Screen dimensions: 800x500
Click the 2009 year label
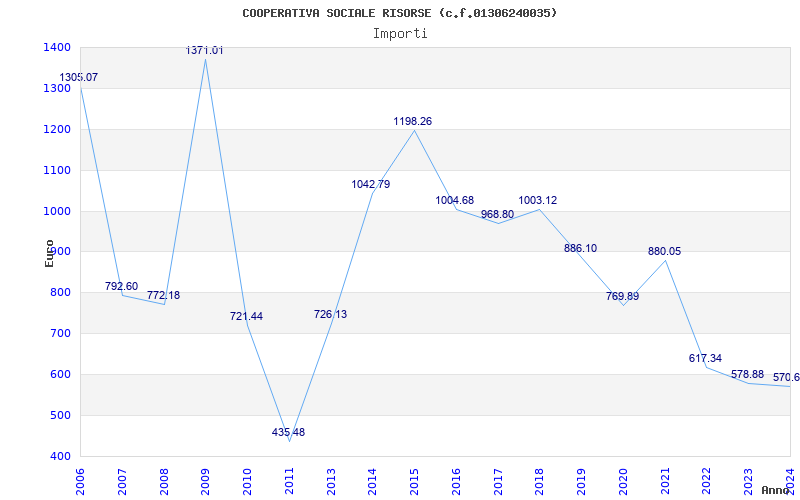coord(206,482)
